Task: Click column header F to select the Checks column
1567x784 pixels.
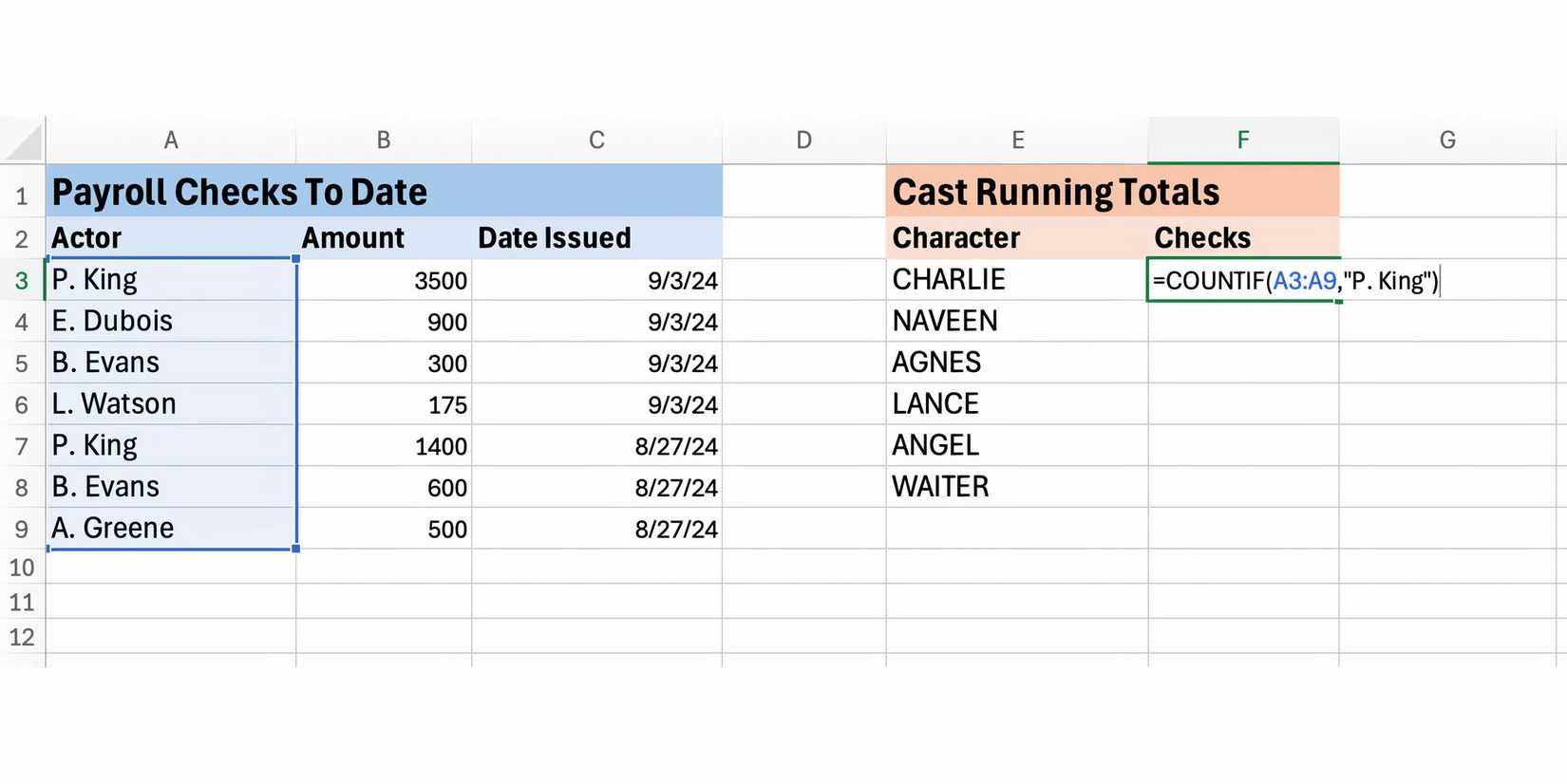Action: click(1243, 139)
